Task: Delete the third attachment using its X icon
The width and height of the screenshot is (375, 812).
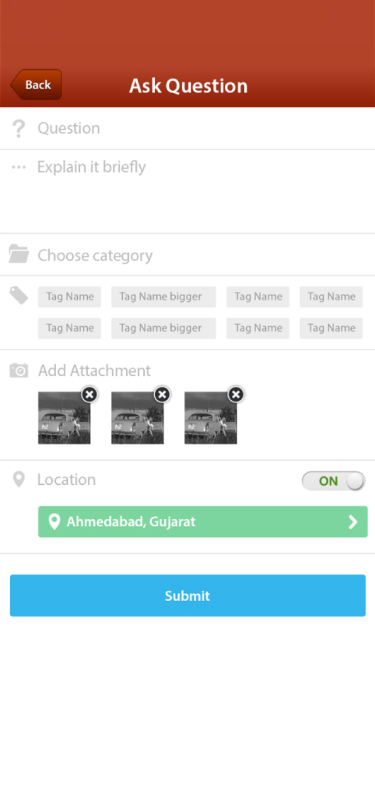Action: click(x=236, y=395)
